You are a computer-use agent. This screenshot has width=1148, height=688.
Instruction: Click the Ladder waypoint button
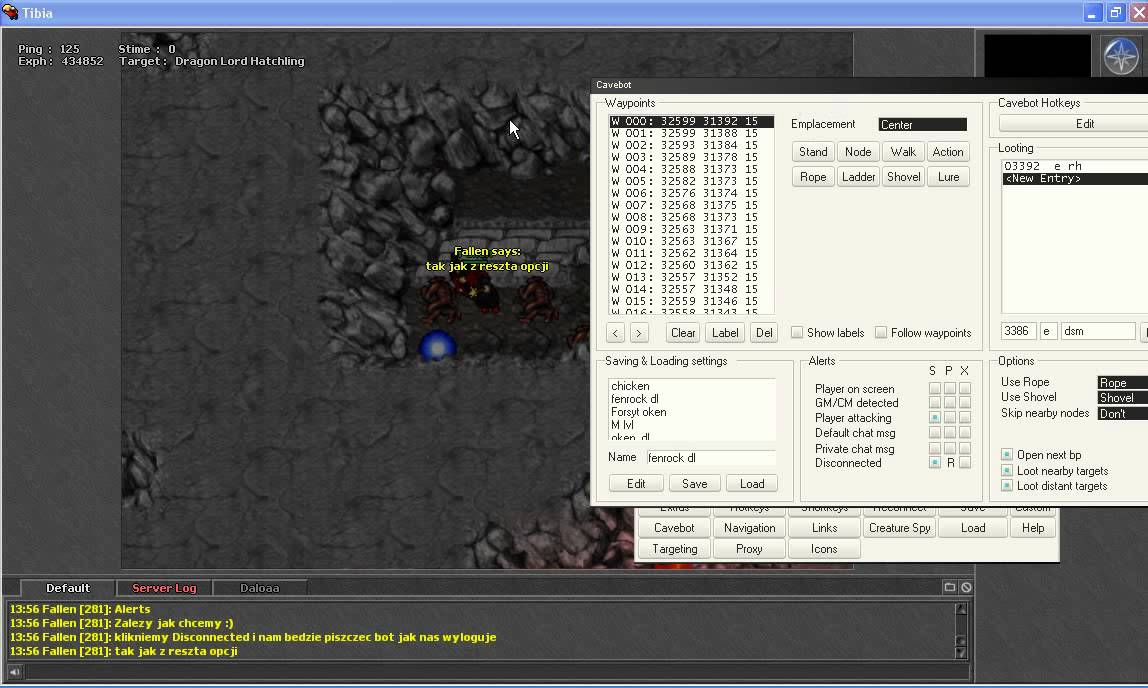(x=858, y=176)
